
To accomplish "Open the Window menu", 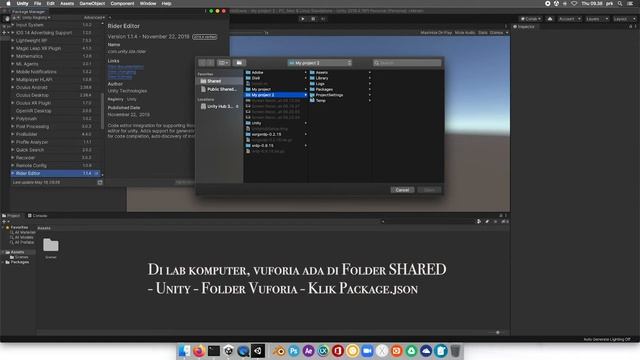I will tap(148, 3).
